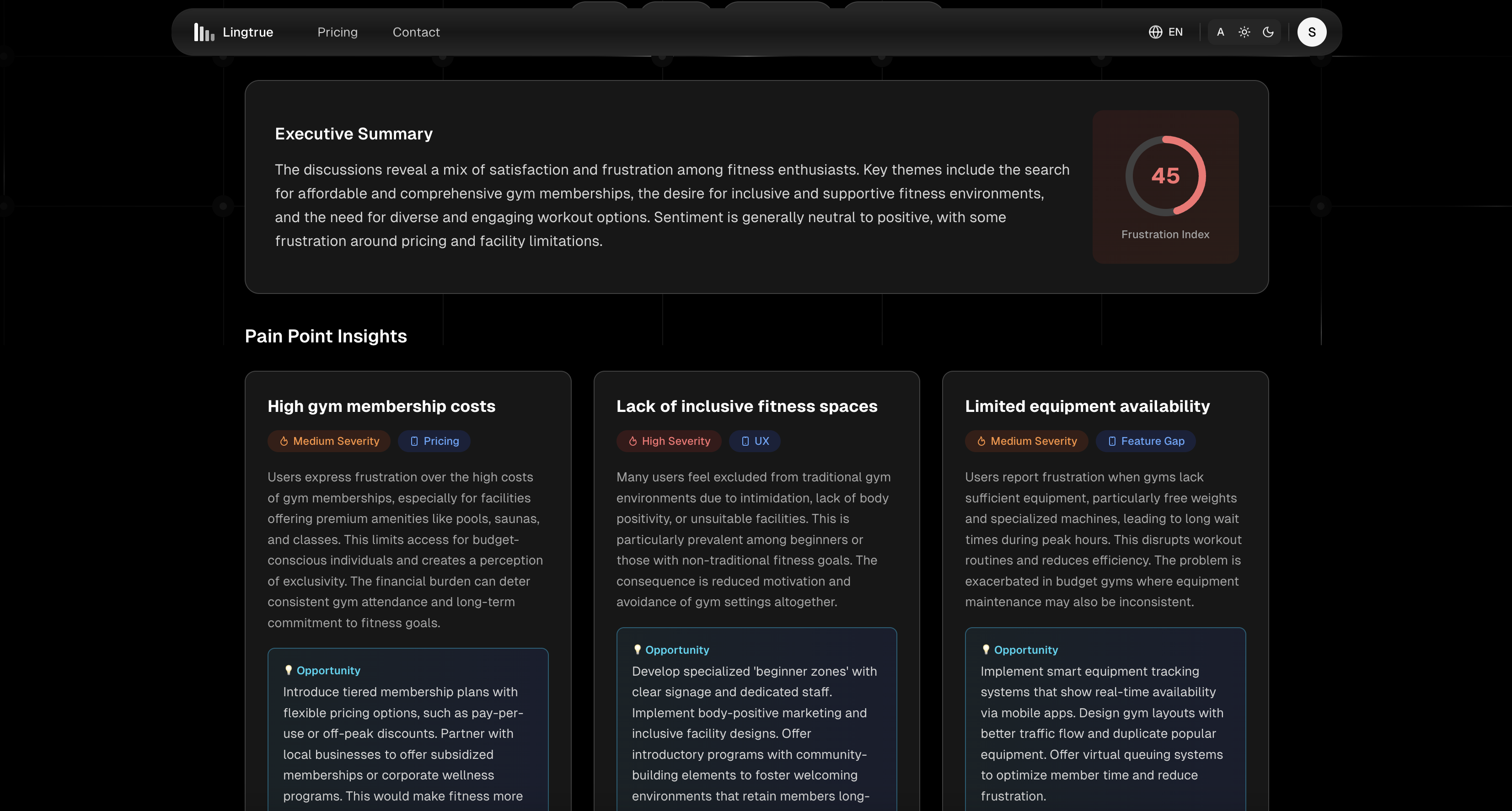Image resolution: width=1512 pixels, height=811 pixels.
Task: Open the user avatar marked S
Action: pos(1313,32)
